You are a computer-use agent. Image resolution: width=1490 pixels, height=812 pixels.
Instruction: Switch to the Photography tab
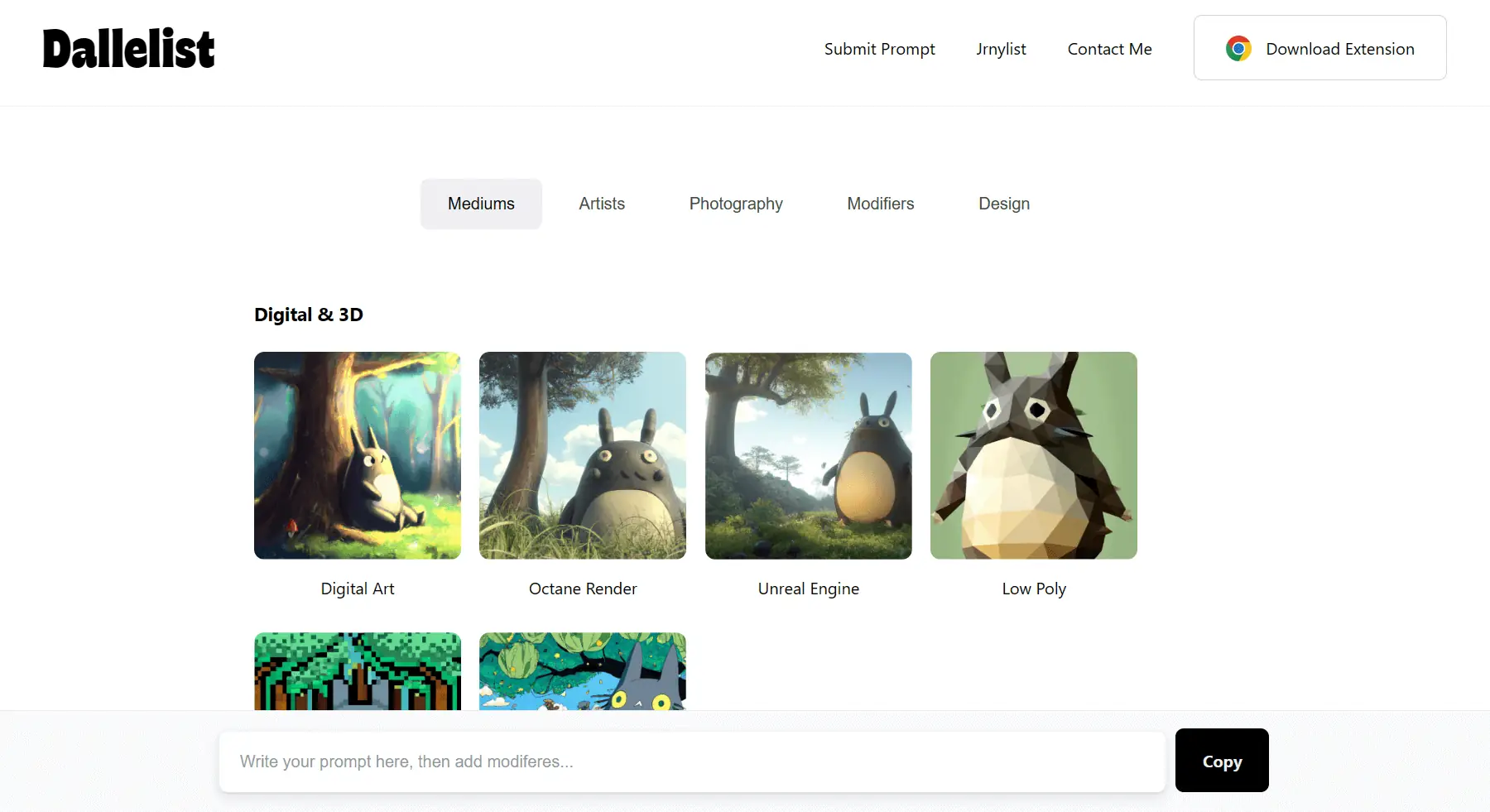click(736, 204)
